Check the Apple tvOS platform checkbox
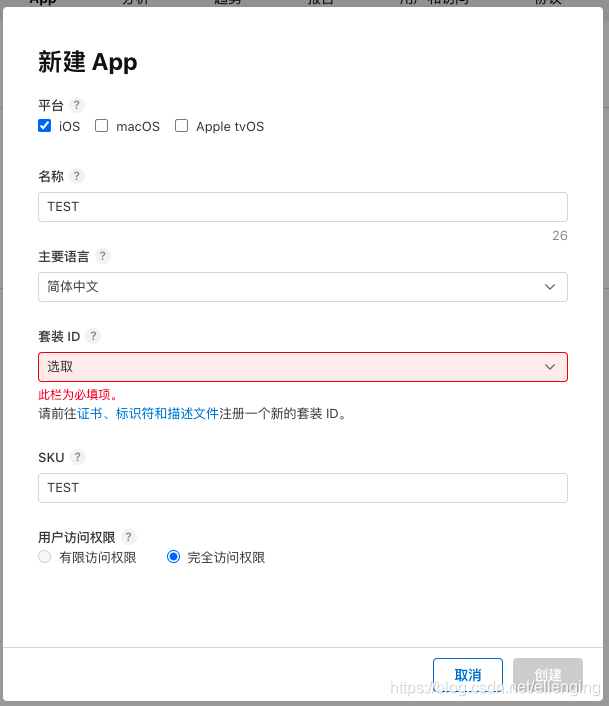This screenshot has width=609, height=706. pos(181,126)
